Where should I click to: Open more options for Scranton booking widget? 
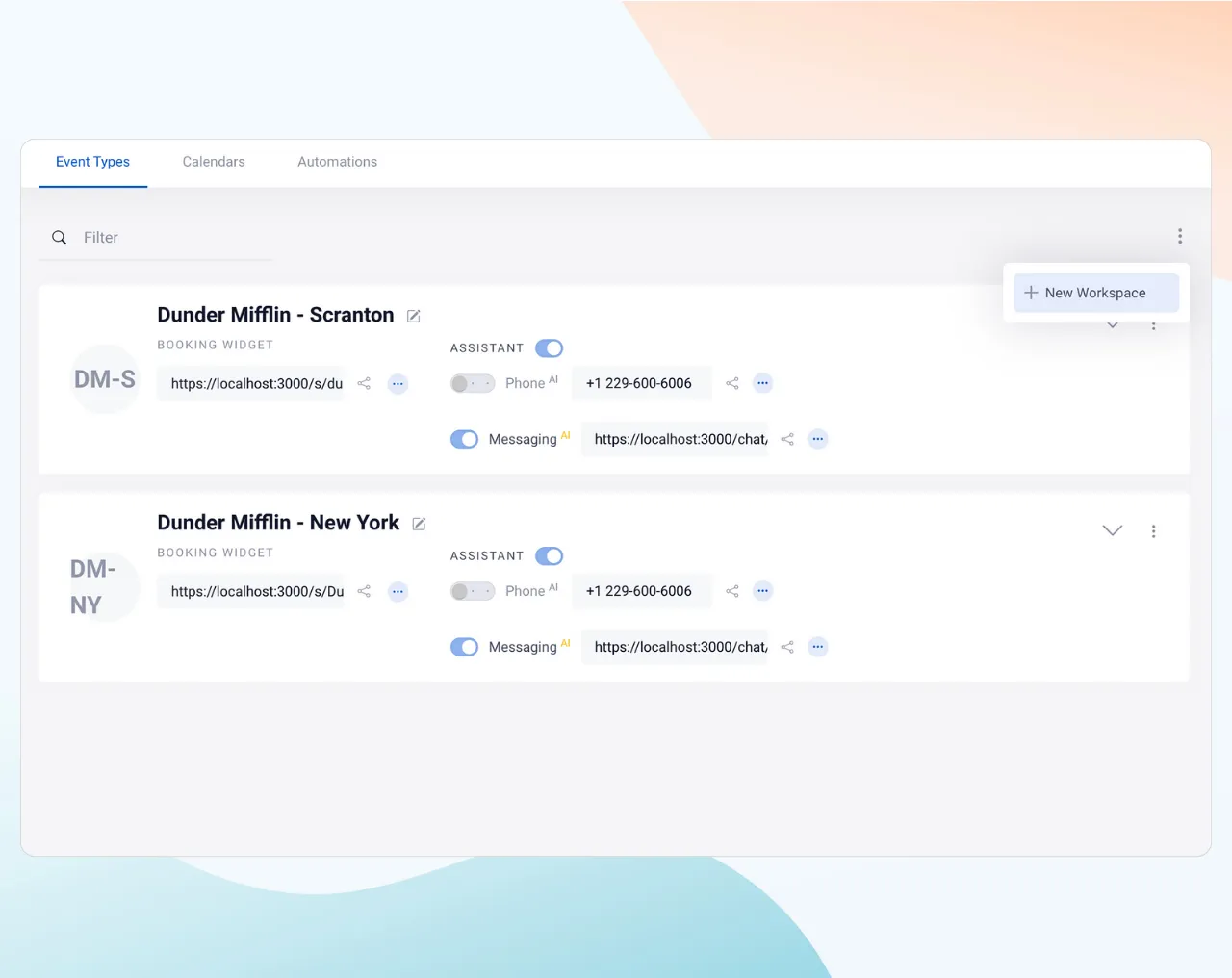[398, 383]
